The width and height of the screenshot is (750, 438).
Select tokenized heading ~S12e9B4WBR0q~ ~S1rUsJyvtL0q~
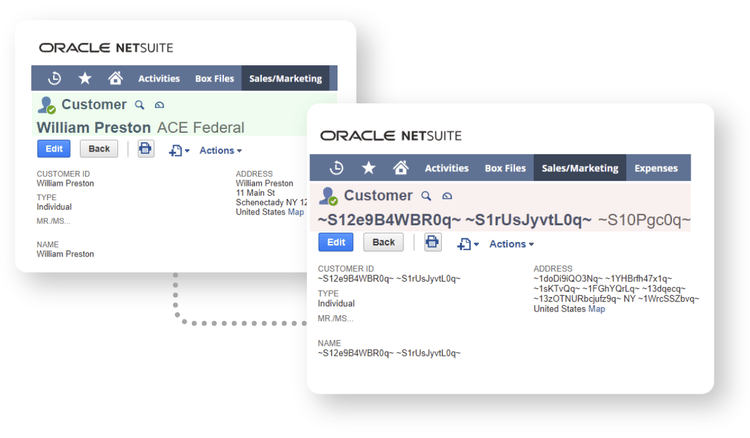coord(454,220)
